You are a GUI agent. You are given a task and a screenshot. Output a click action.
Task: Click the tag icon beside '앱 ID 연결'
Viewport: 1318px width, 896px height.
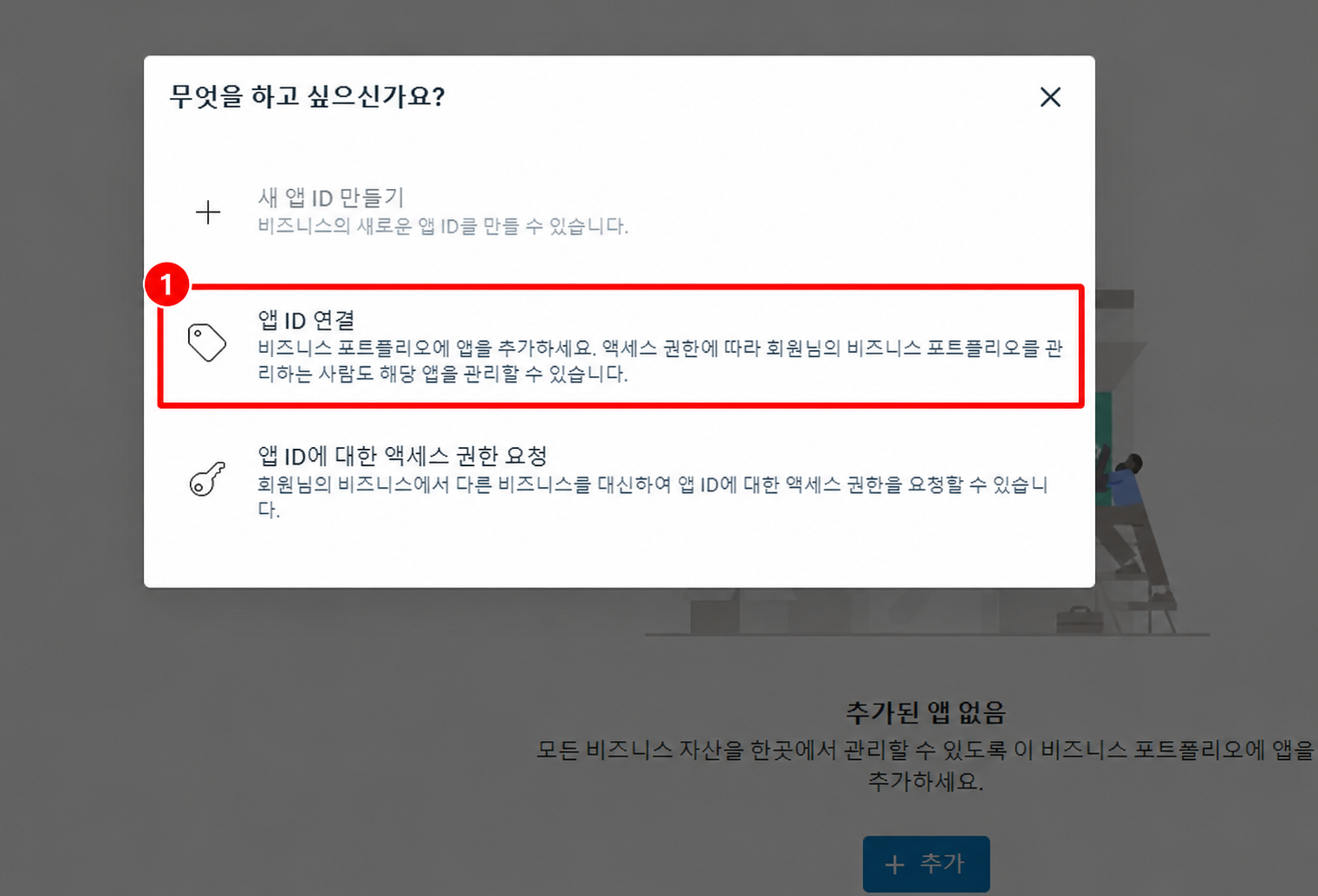207,342
